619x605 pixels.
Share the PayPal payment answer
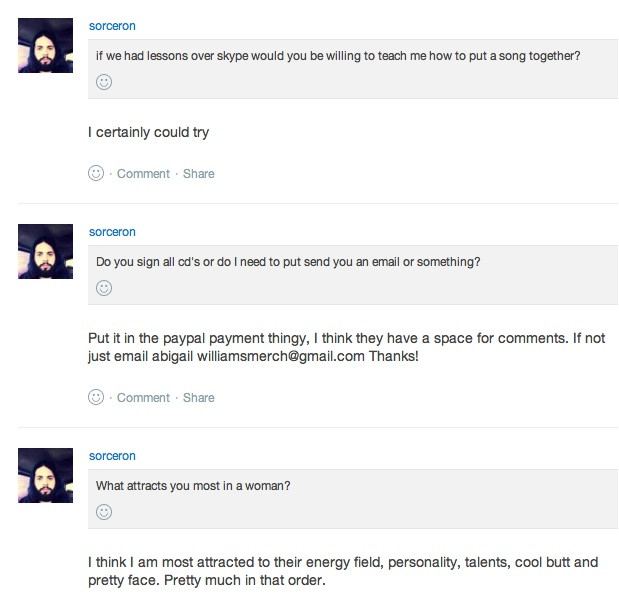(x=199, y=398)
